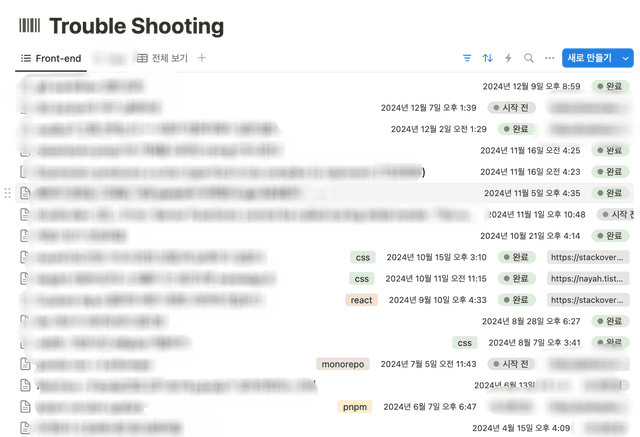640x437 pixels.
Task: Click the page icon of the pnpm row
Action: tap(27, 407)
